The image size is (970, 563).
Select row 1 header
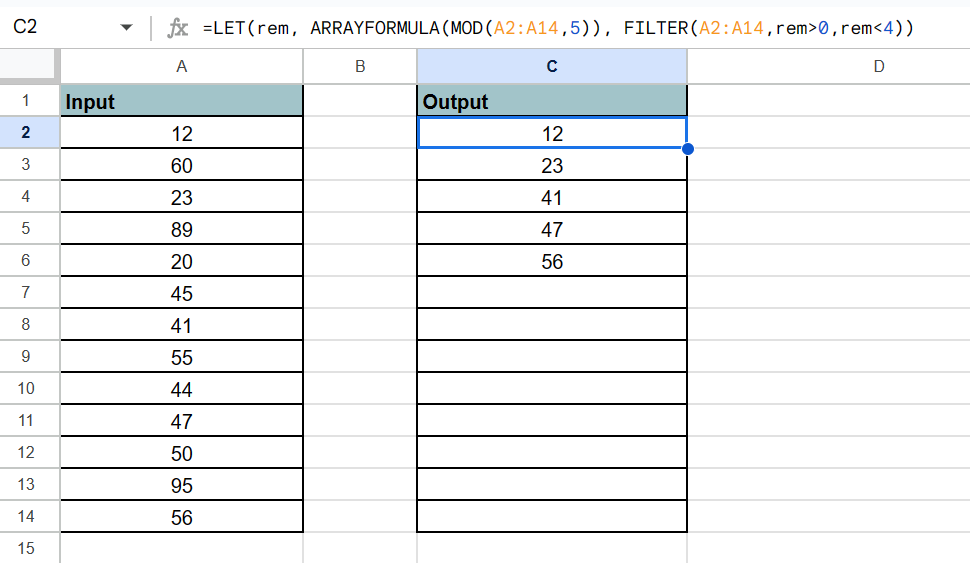click(29, 101)
